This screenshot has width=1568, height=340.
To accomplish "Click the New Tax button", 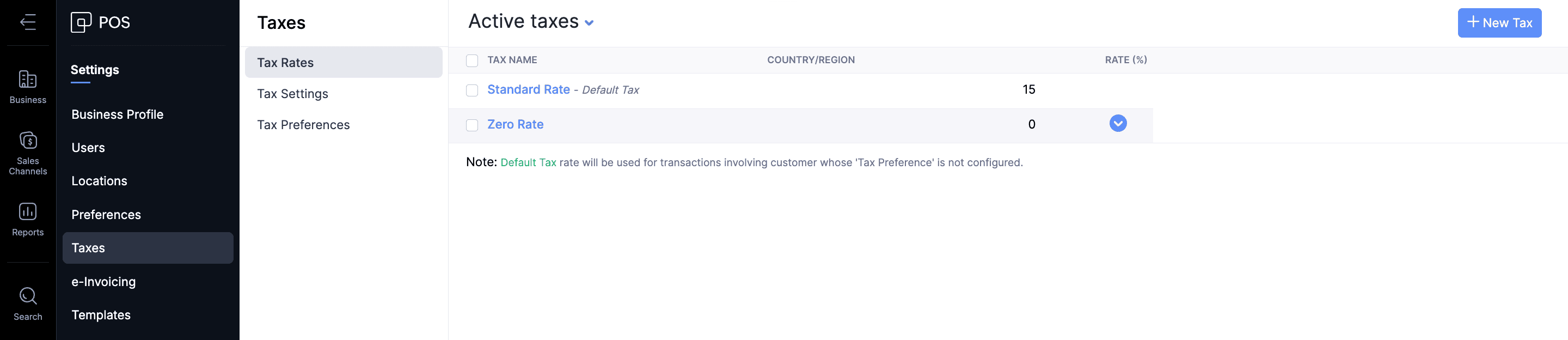I will click(1499, 23).
